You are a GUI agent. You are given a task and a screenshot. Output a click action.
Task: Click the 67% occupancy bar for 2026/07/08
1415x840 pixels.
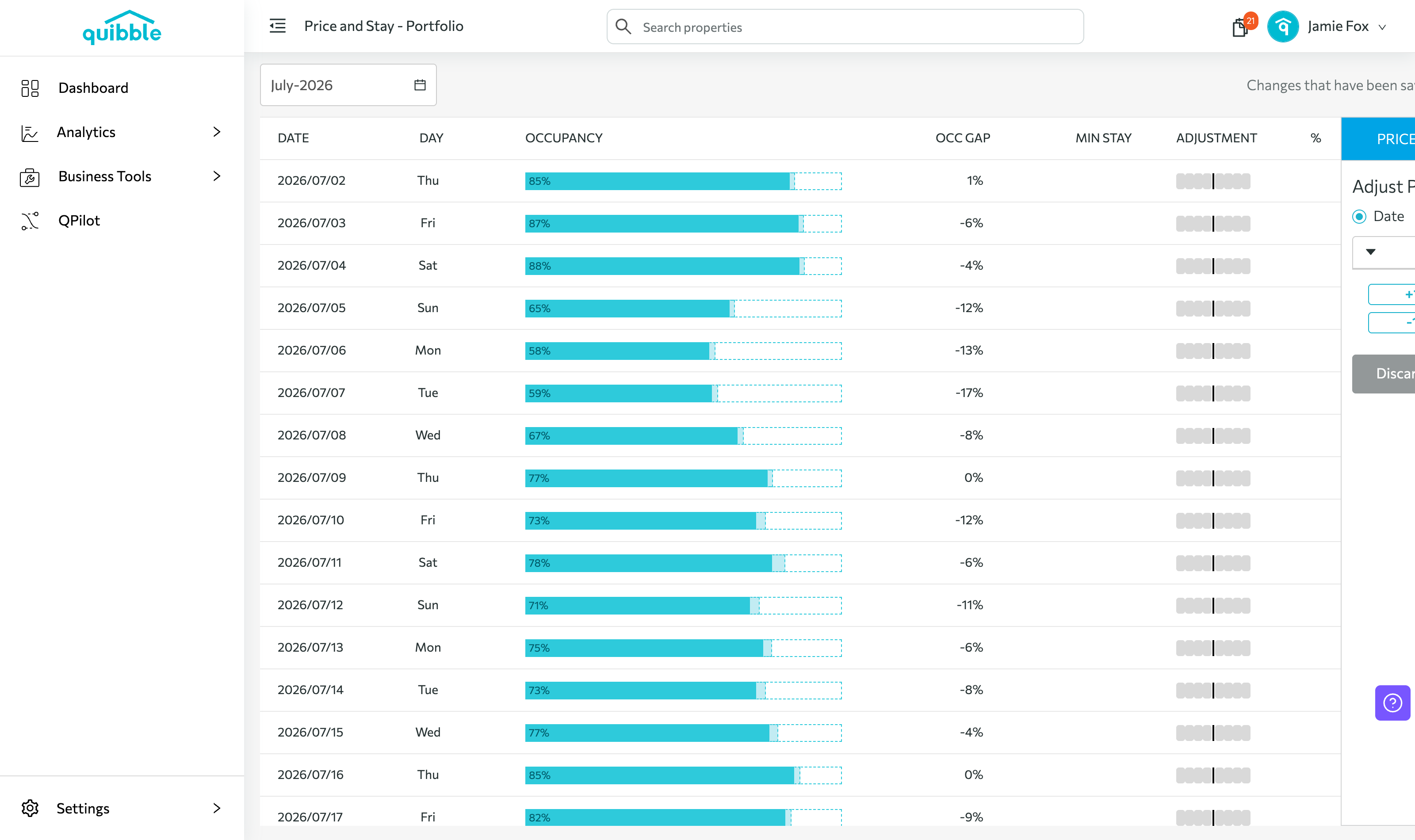click(x=683, y=436)
